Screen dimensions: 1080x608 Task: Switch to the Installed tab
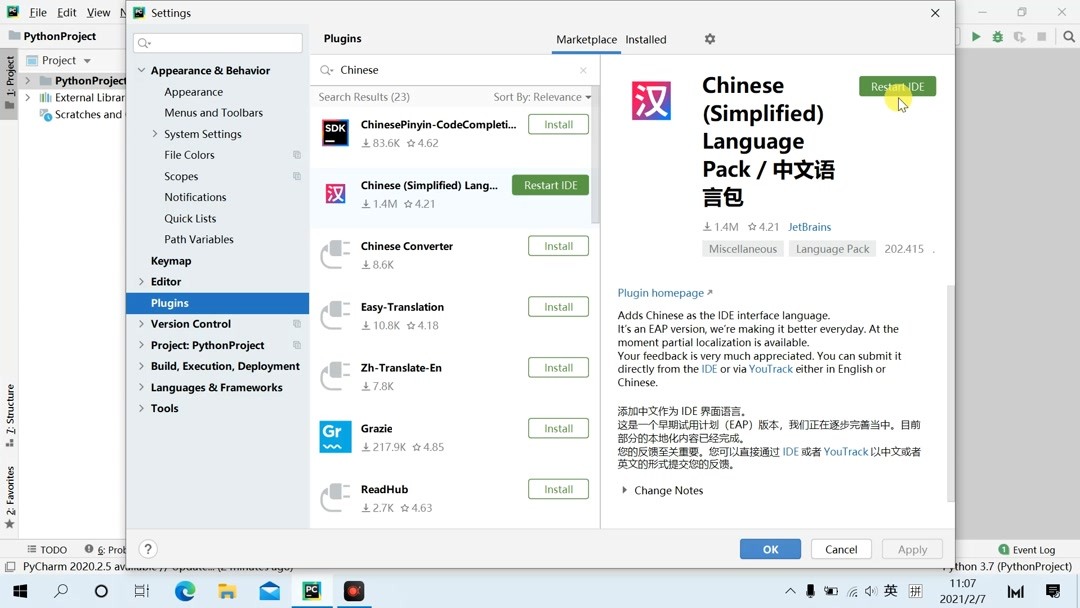click(645, 40)
